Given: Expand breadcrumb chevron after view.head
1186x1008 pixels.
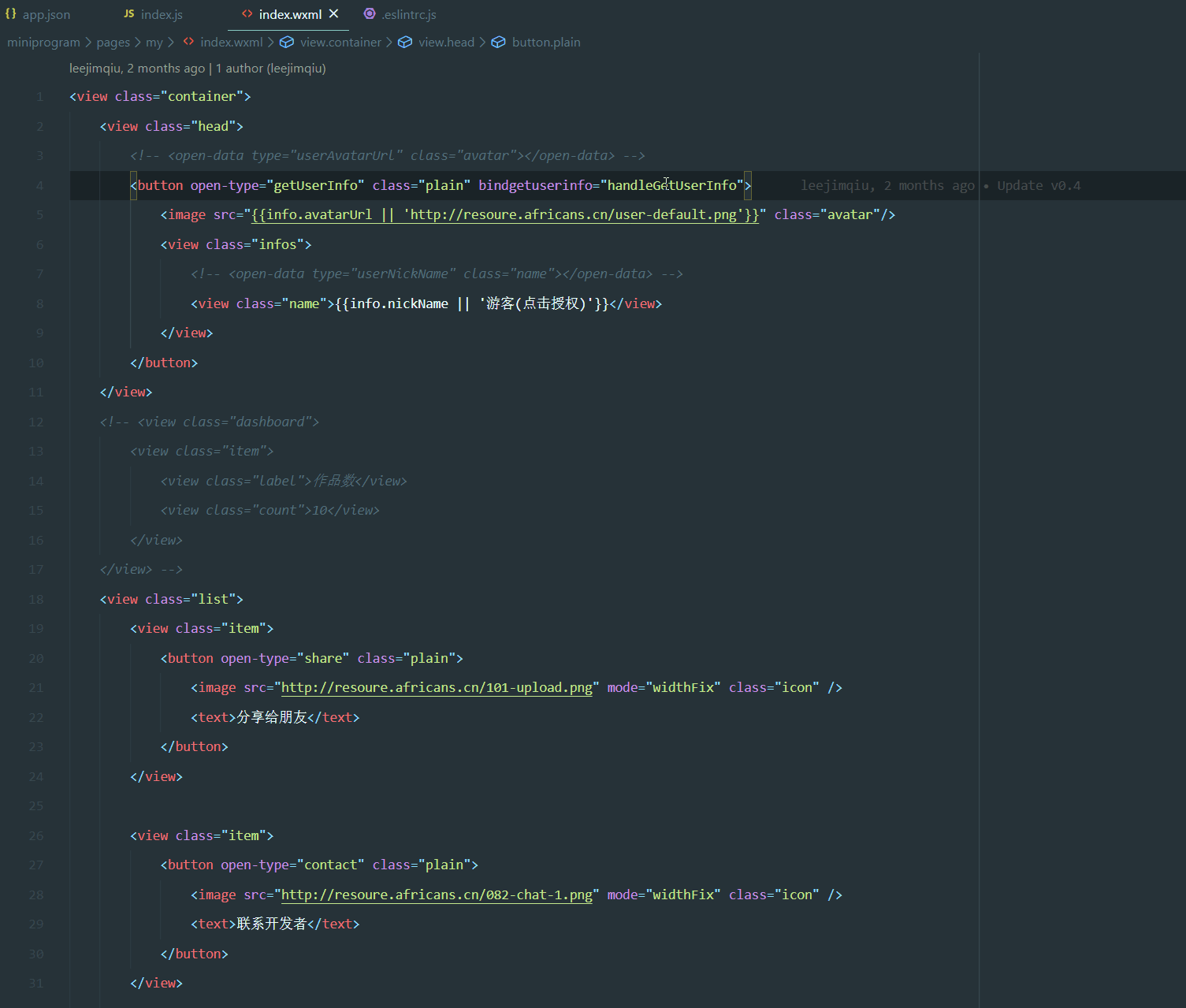Looking at the screenshot, I should 483,42.
